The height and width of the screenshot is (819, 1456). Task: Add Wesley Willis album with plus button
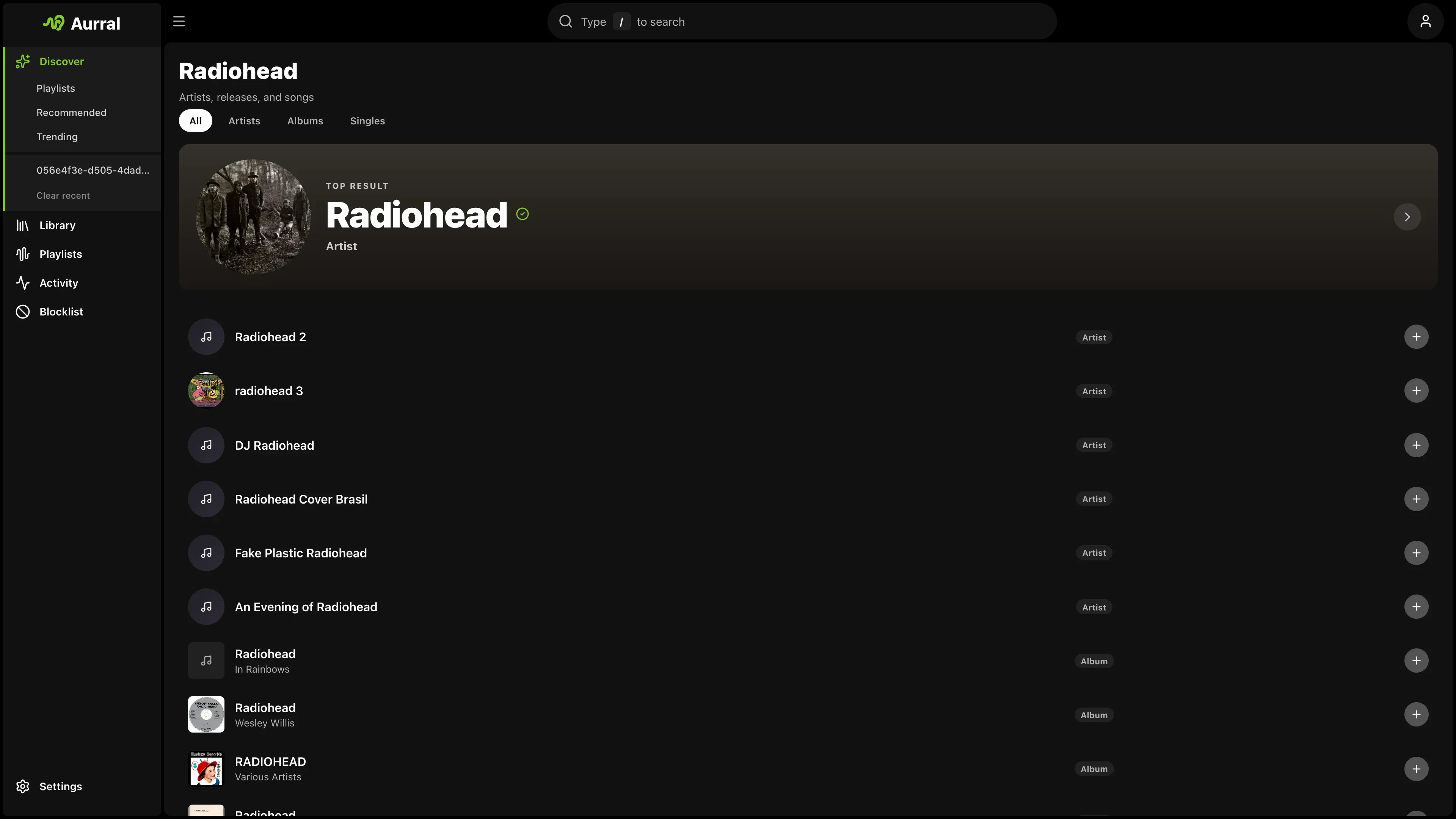1416,715
